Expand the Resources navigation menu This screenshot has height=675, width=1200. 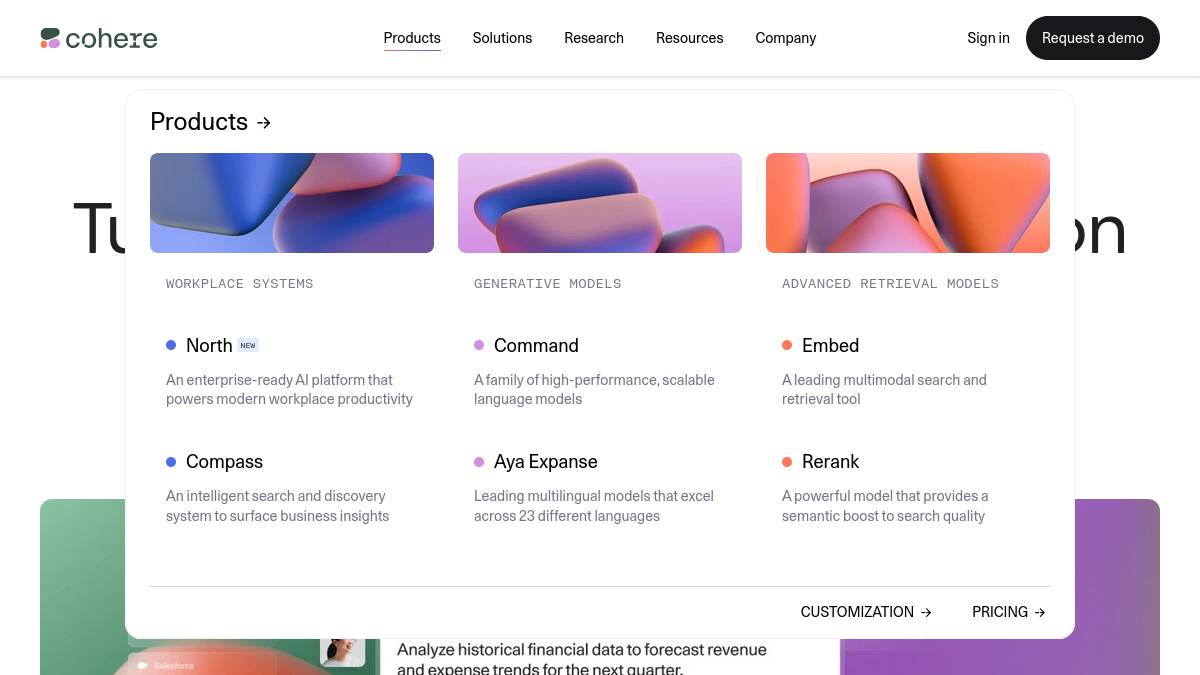pos(689,38)
